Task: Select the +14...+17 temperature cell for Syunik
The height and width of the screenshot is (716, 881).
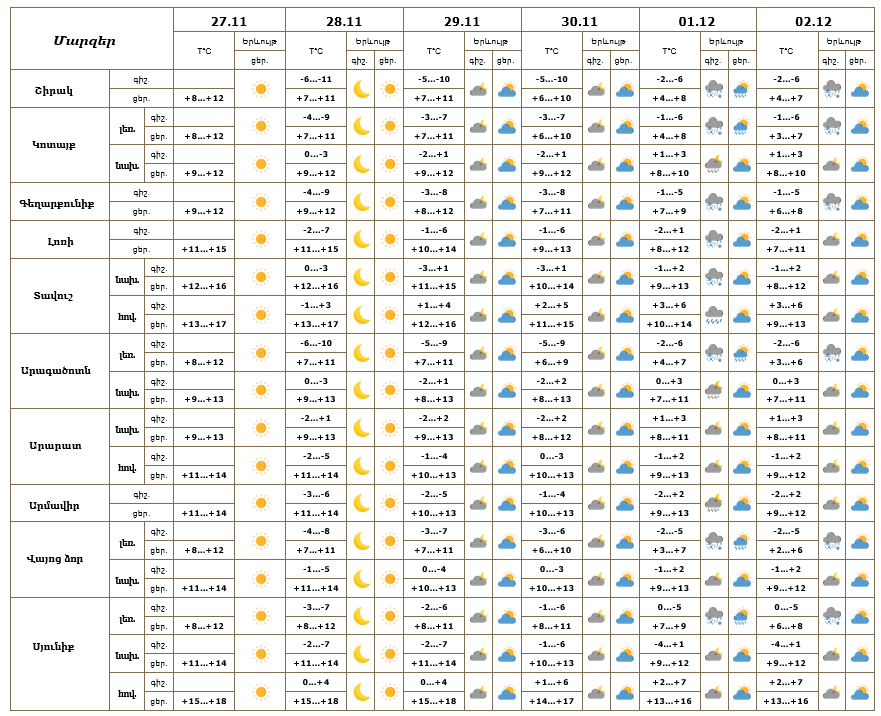Action: click(551, 701)
